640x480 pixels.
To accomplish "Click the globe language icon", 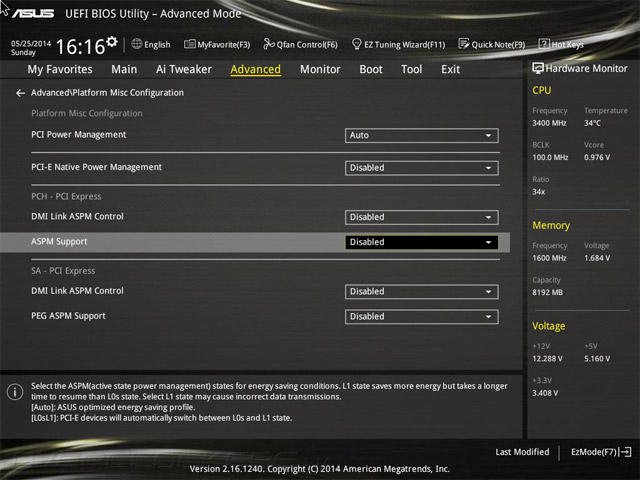I will coord(137,44).
